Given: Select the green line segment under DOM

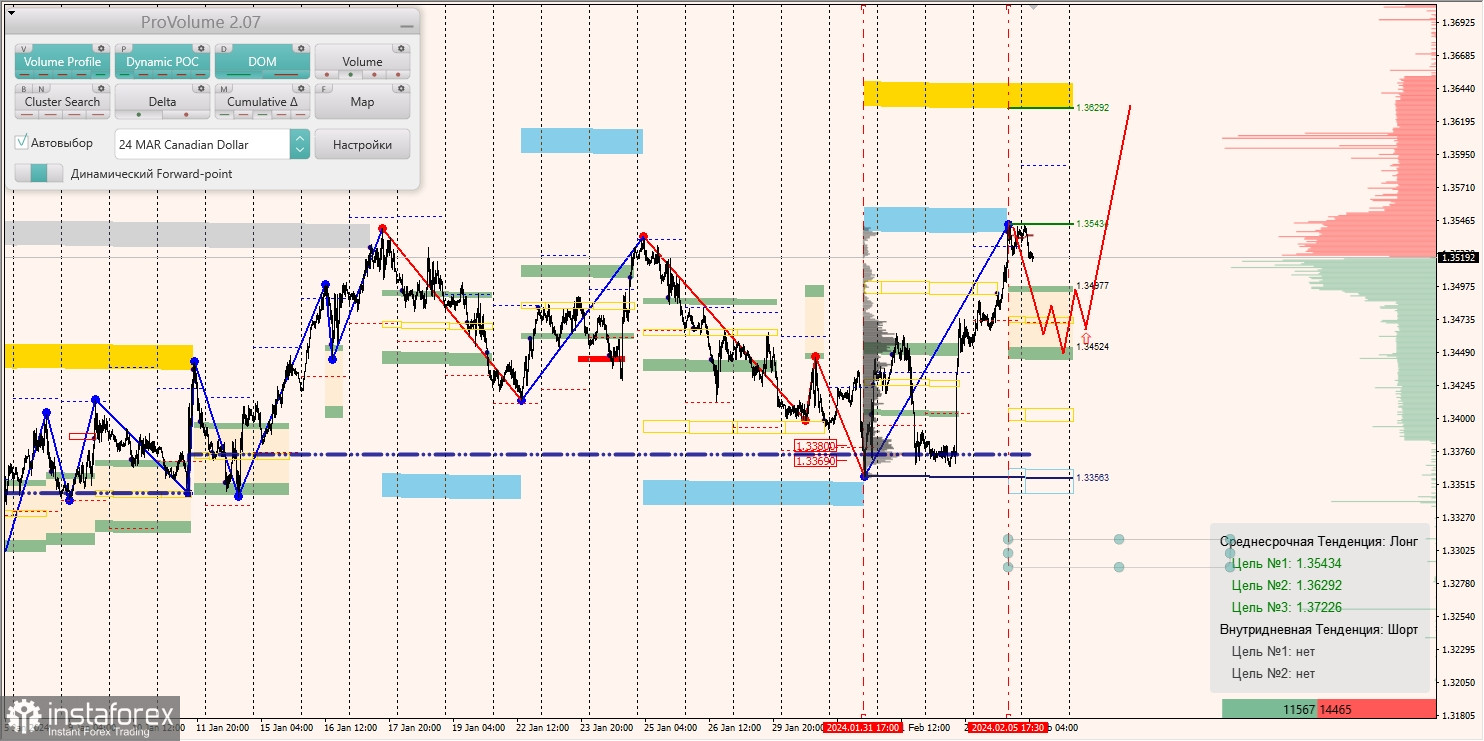Looking at the screenshot, I should (x=238, y=75).
